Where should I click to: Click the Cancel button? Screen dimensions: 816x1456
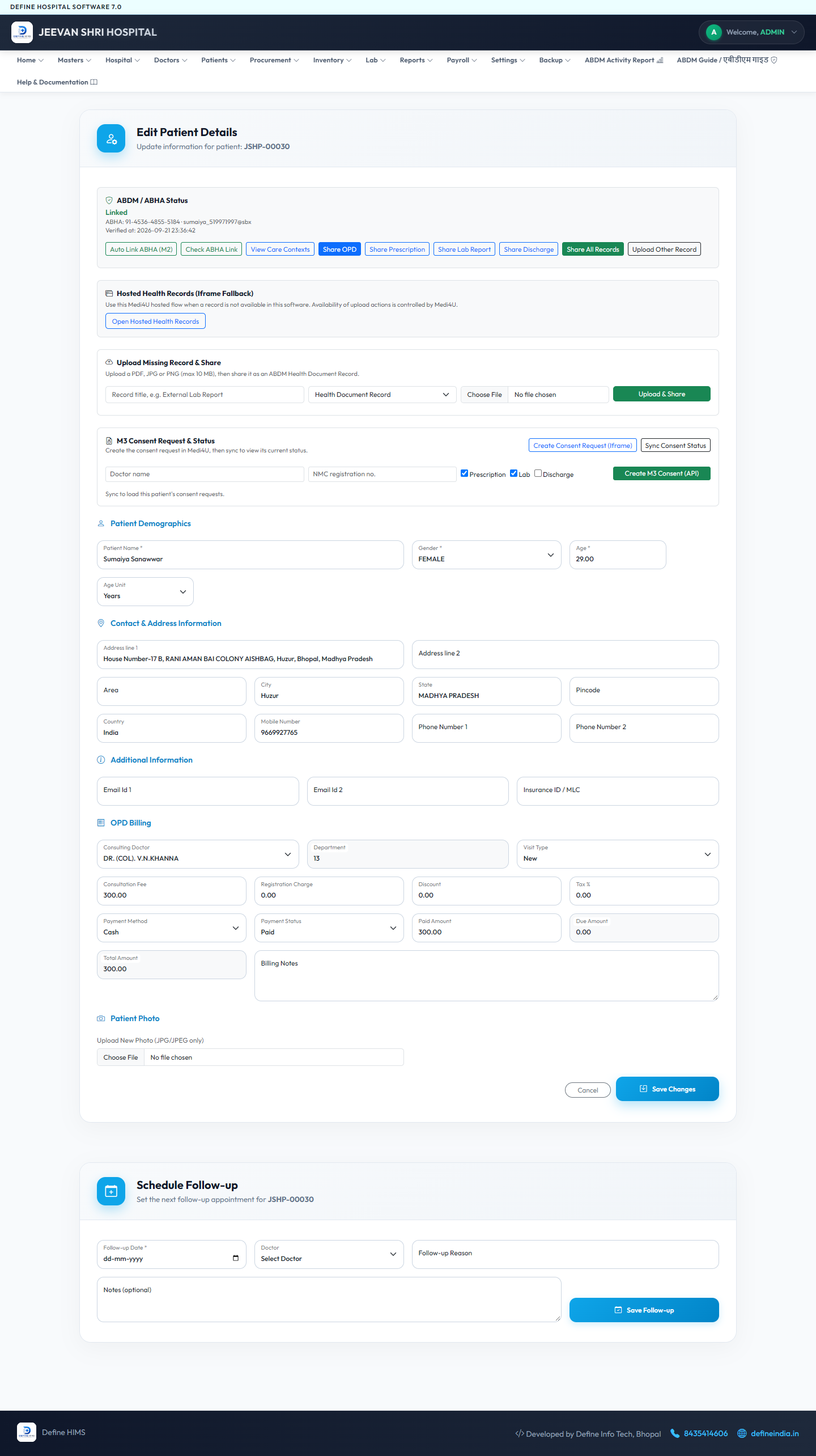pyautogui.click(x=588, y=1090)
